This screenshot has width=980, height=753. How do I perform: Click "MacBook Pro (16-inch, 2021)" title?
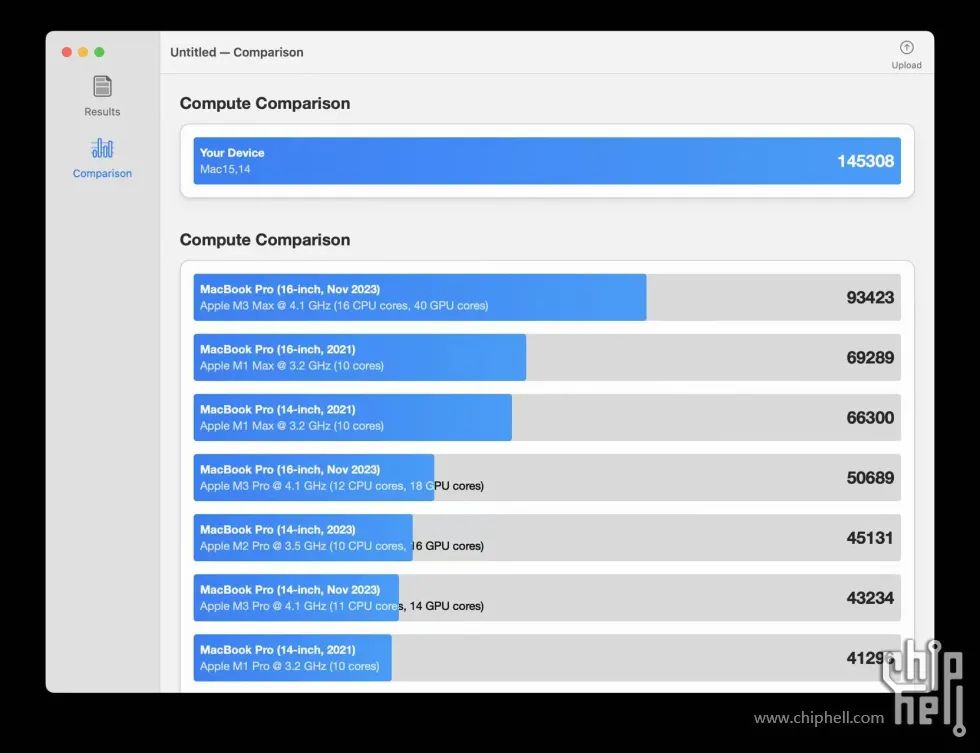coord(278,349)
